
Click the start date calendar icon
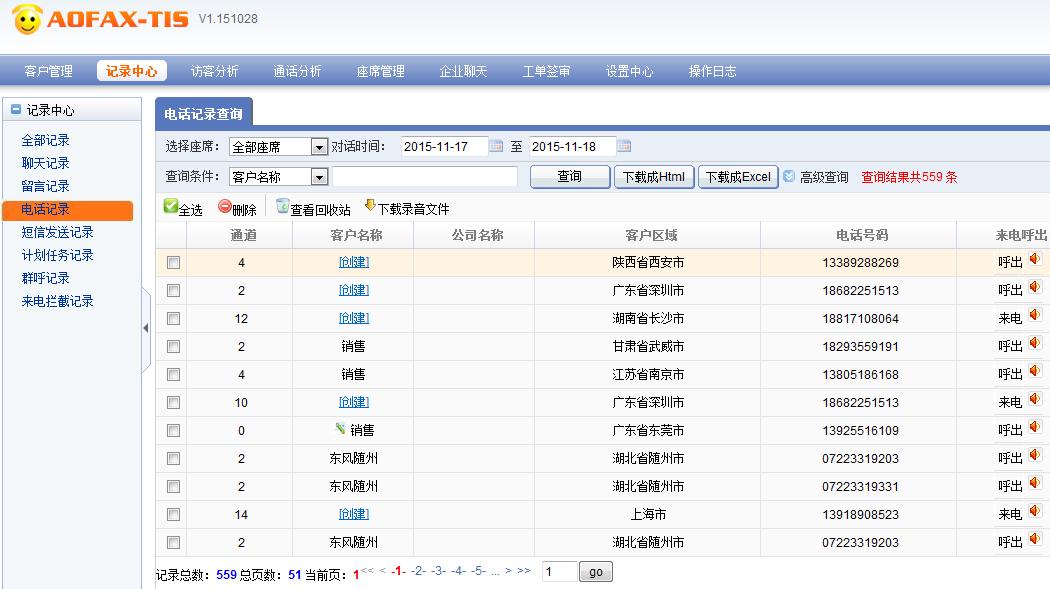(x=496, y=147)
